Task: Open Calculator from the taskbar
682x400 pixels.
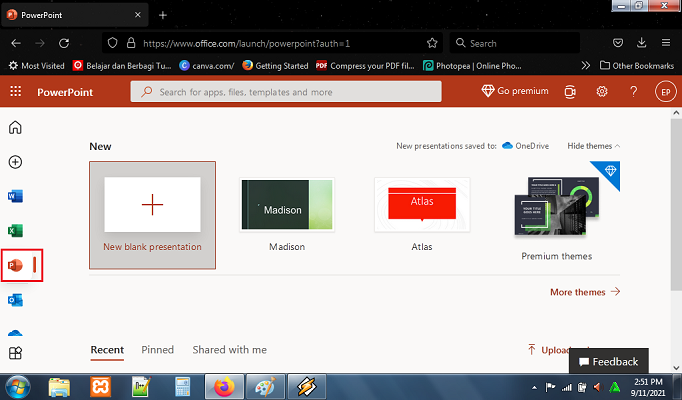Action: 183,387
